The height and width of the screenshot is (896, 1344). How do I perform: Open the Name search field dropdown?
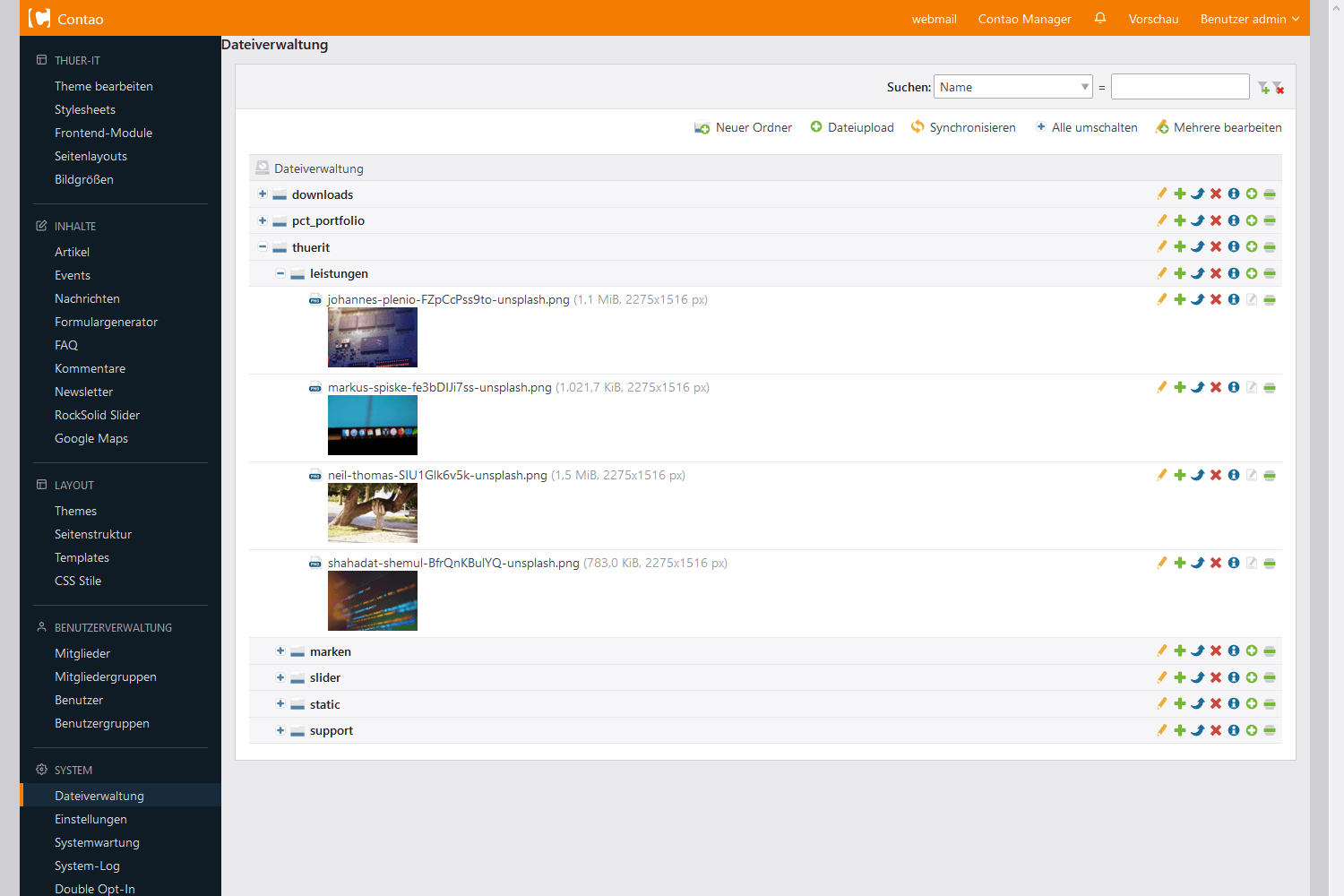(x=1013, y=87)
